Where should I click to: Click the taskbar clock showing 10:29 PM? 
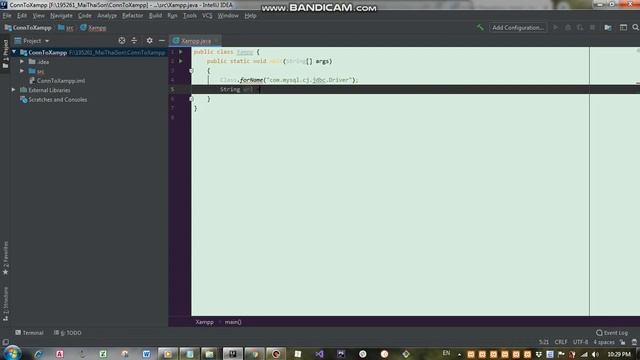click(619, 354)
